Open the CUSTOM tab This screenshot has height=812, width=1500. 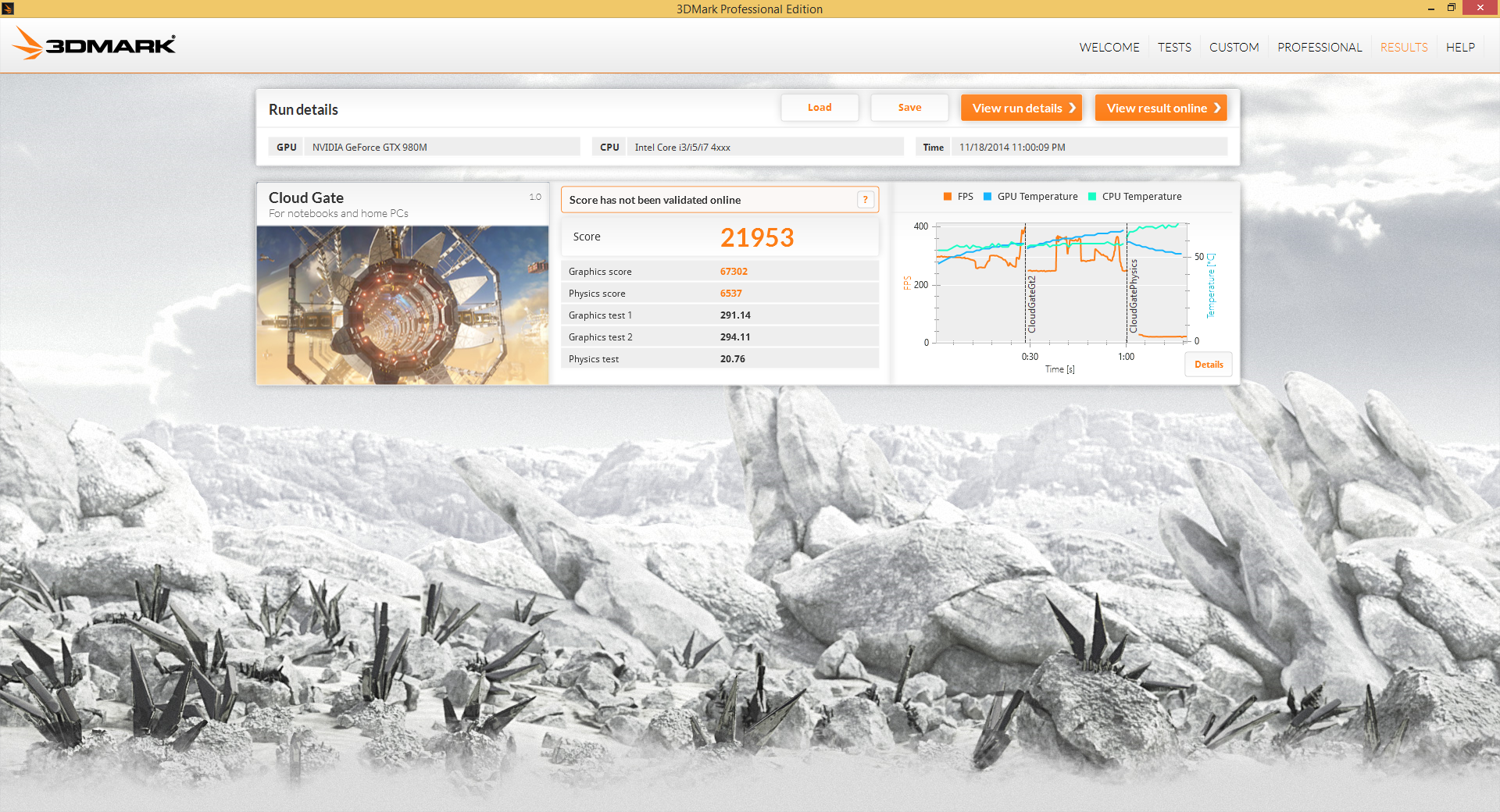tap(1234, 48)
